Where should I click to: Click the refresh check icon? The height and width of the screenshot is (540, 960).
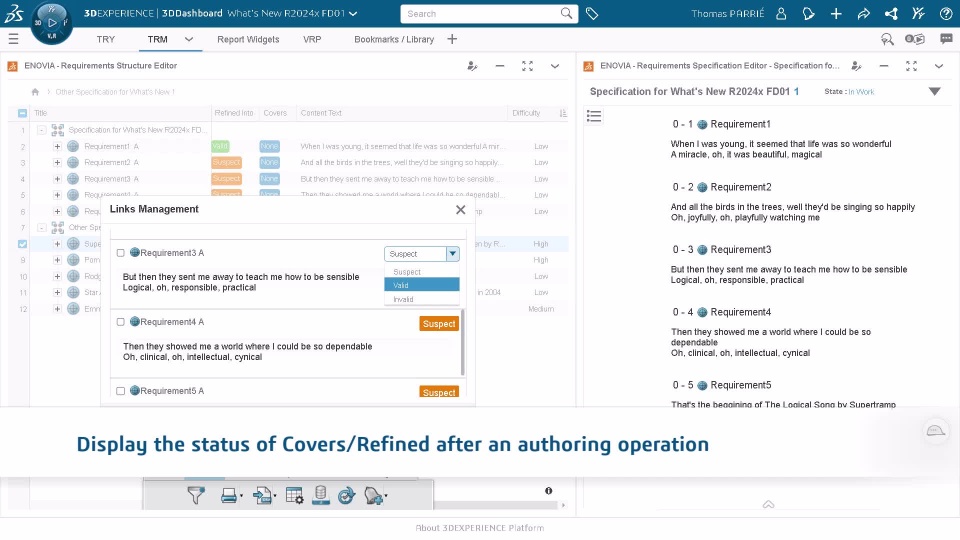[347, 495]
